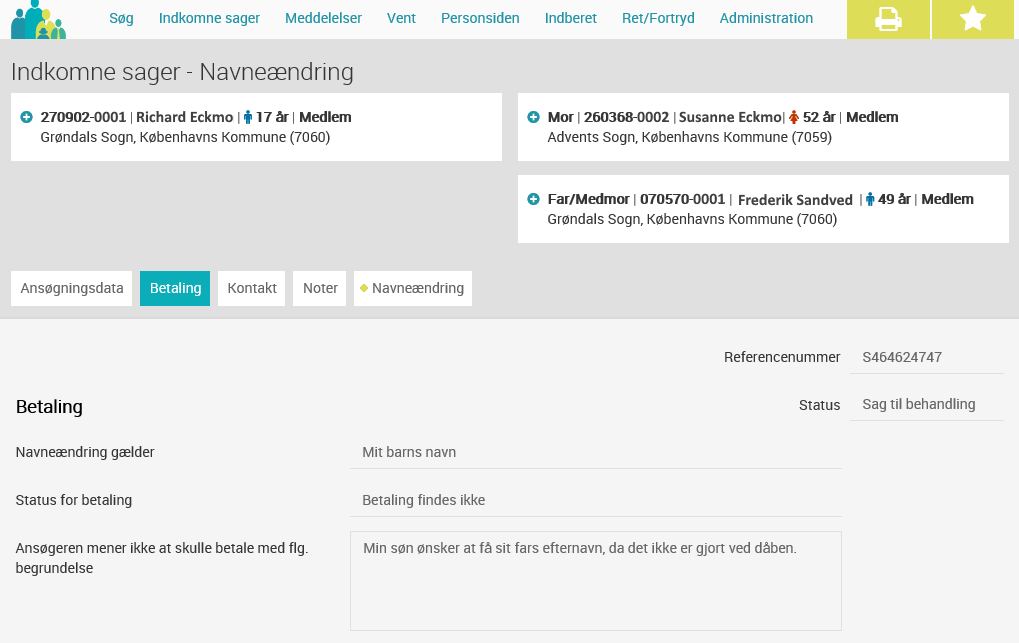
Task: Click the family logo icon
Action: tap(38, 20)
